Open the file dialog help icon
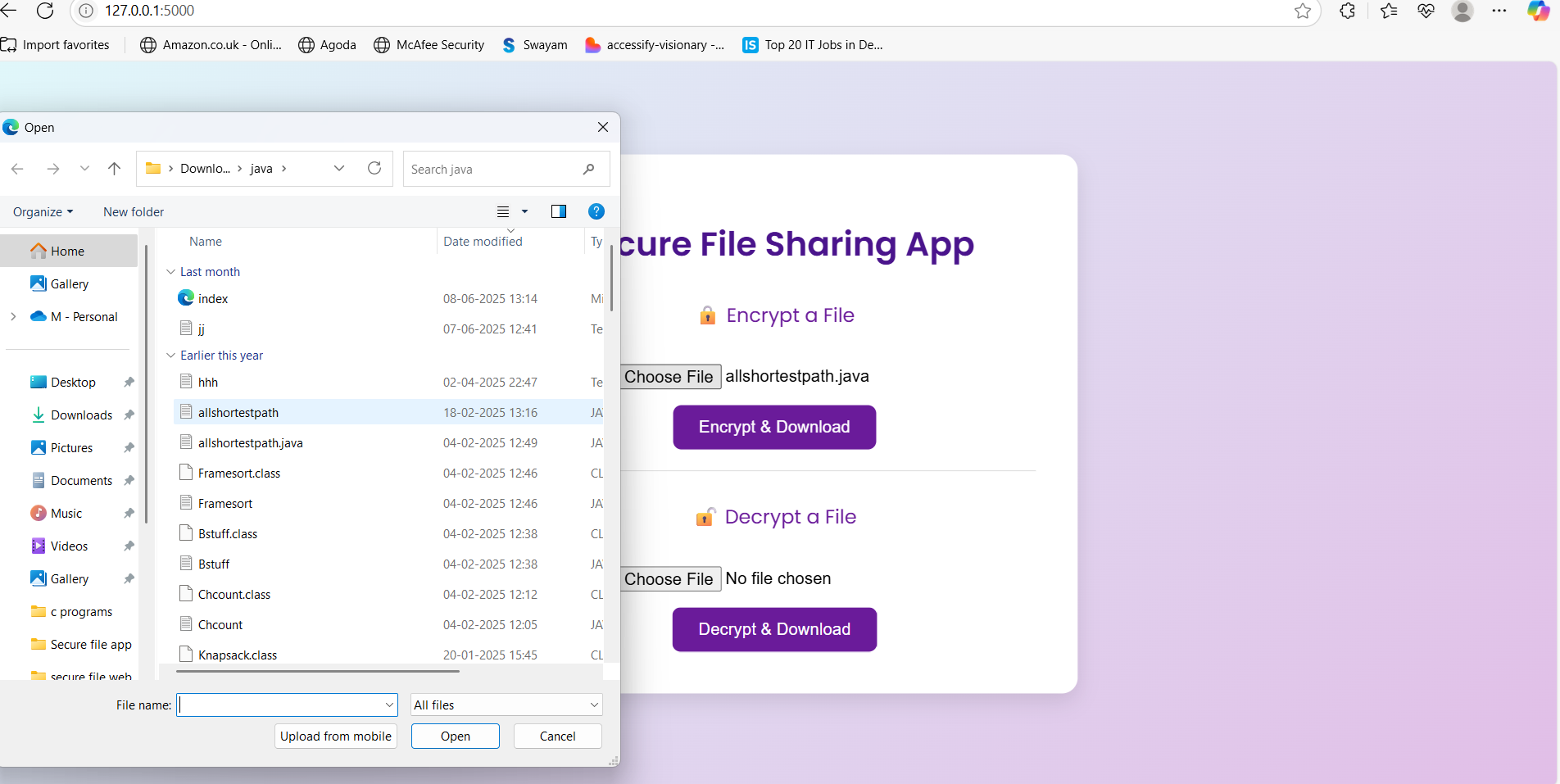This screenshot has width=1560, height=784. (596, 211)
